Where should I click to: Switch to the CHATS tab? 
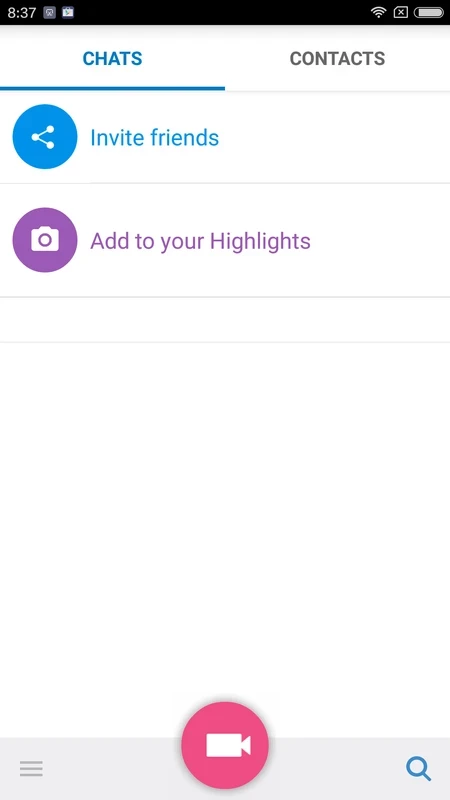112,59
